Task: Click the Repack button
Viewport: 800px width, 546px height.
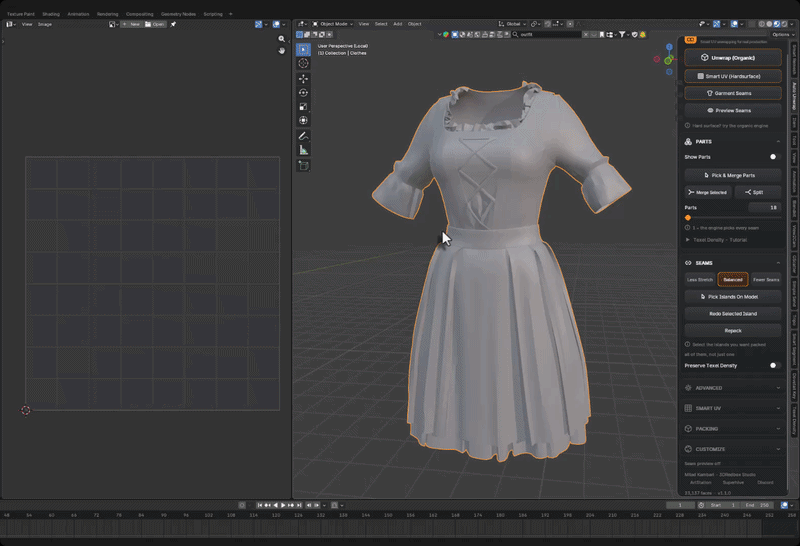Action: (x=733, y=331)
